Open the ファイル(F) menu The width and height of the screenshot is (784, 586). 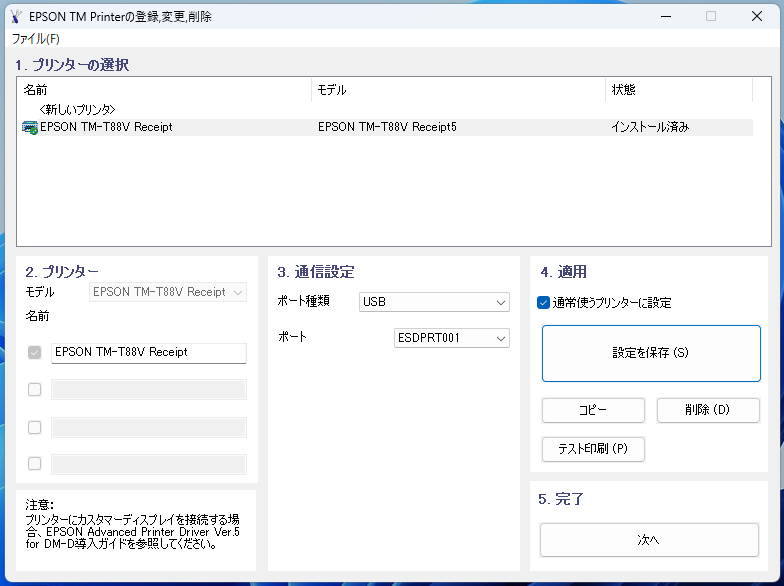click(36, 39)
